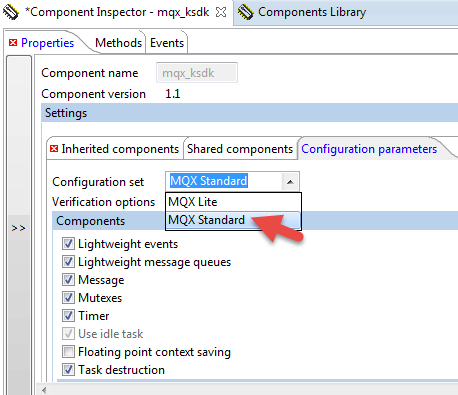Click the red error icon beside Properties

13,43
